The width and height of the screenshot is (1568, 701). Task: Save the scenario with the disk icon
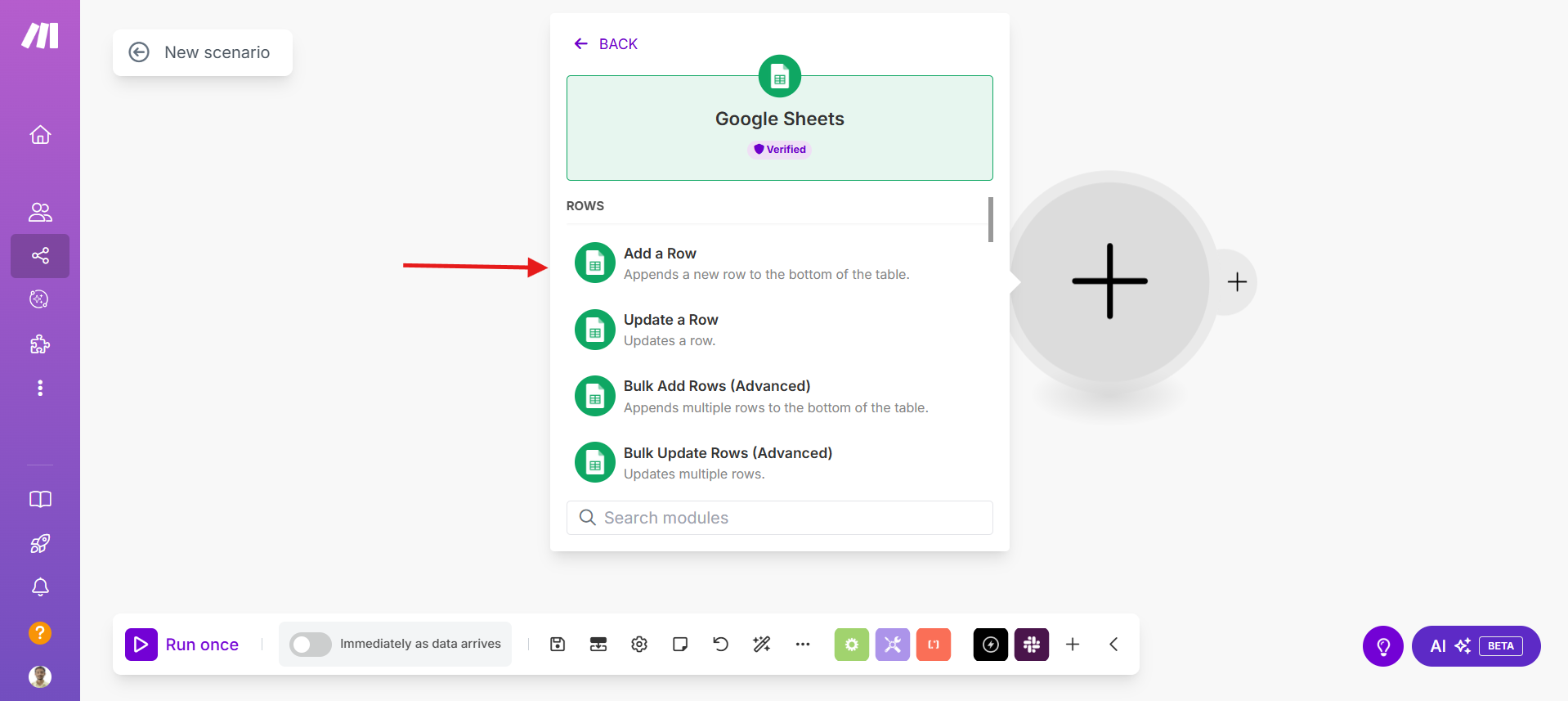coord(558,645)
